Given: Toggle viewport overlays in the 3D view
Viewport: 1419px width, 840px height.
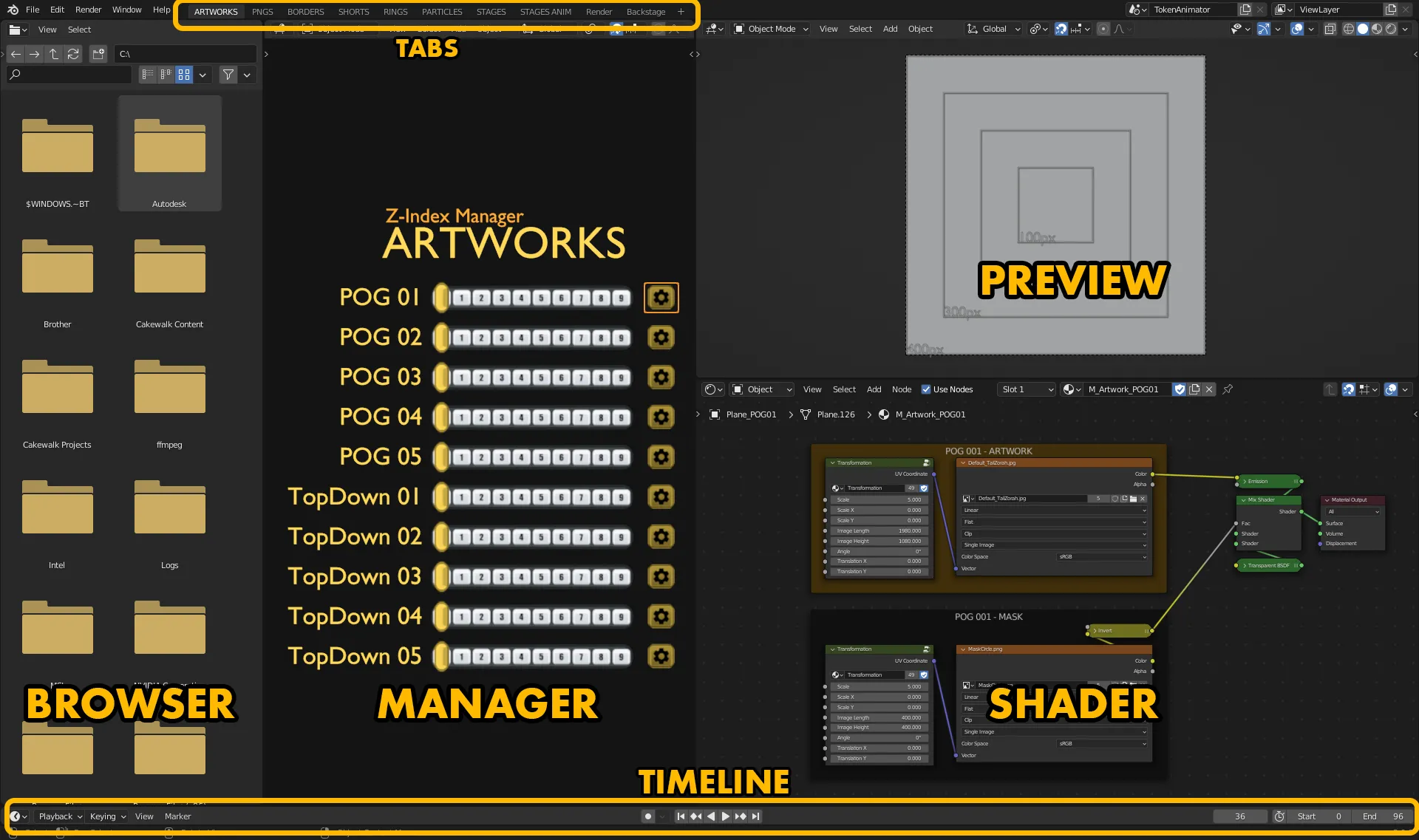Looking at the screenshot, I should 1297,29.
